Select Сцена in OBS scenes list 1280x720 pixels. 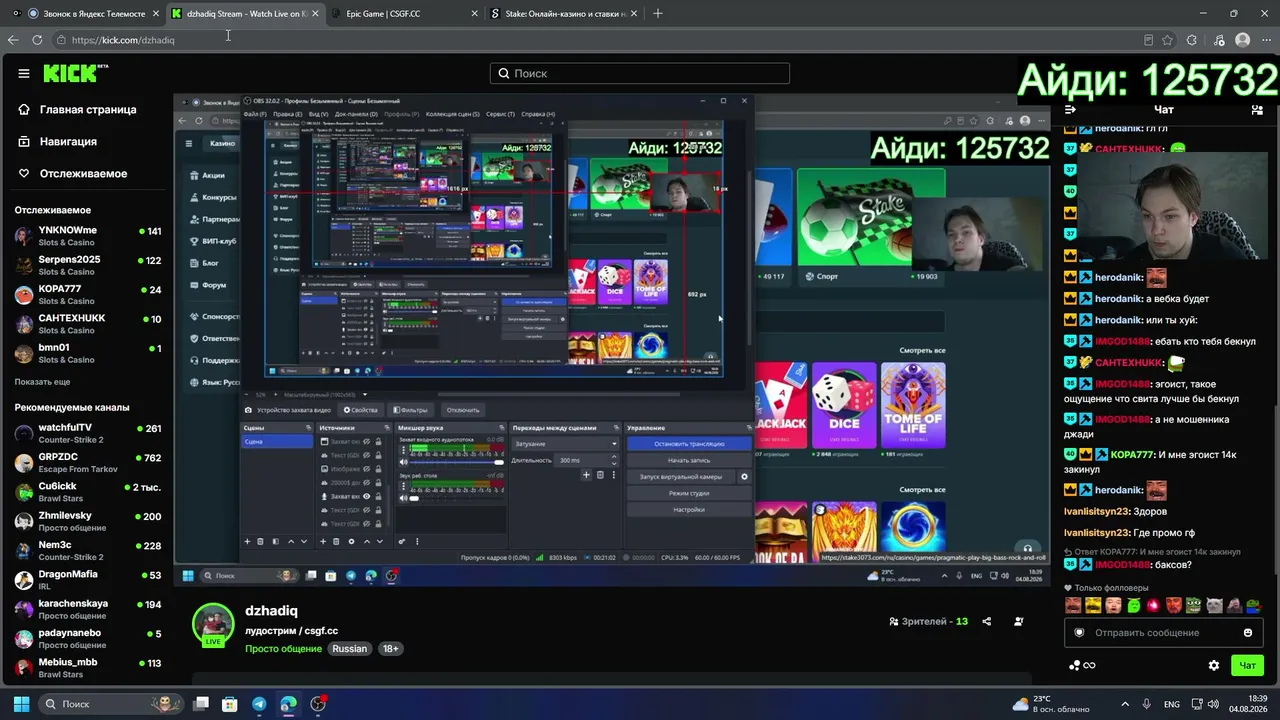[x=277, y=441]
